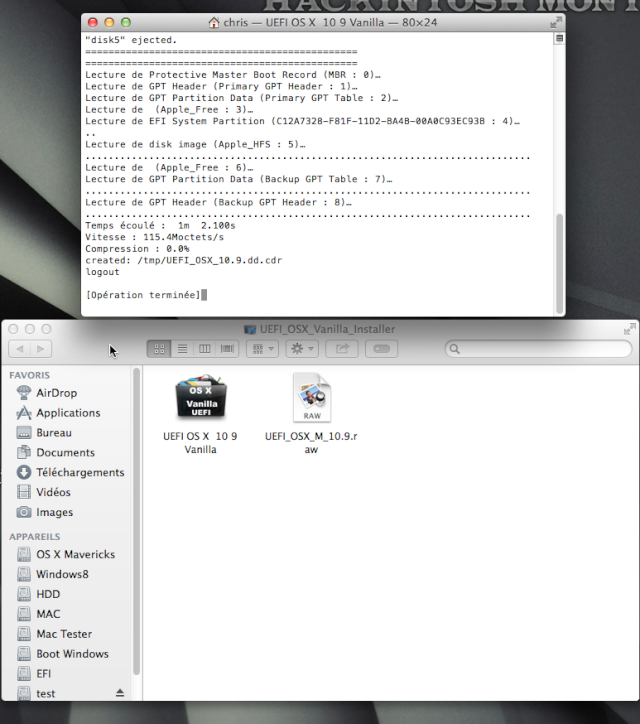The height and width of the screenshot is (724, 640).
Task: Click the 'logout' terminal line
Action: [103, 272]
